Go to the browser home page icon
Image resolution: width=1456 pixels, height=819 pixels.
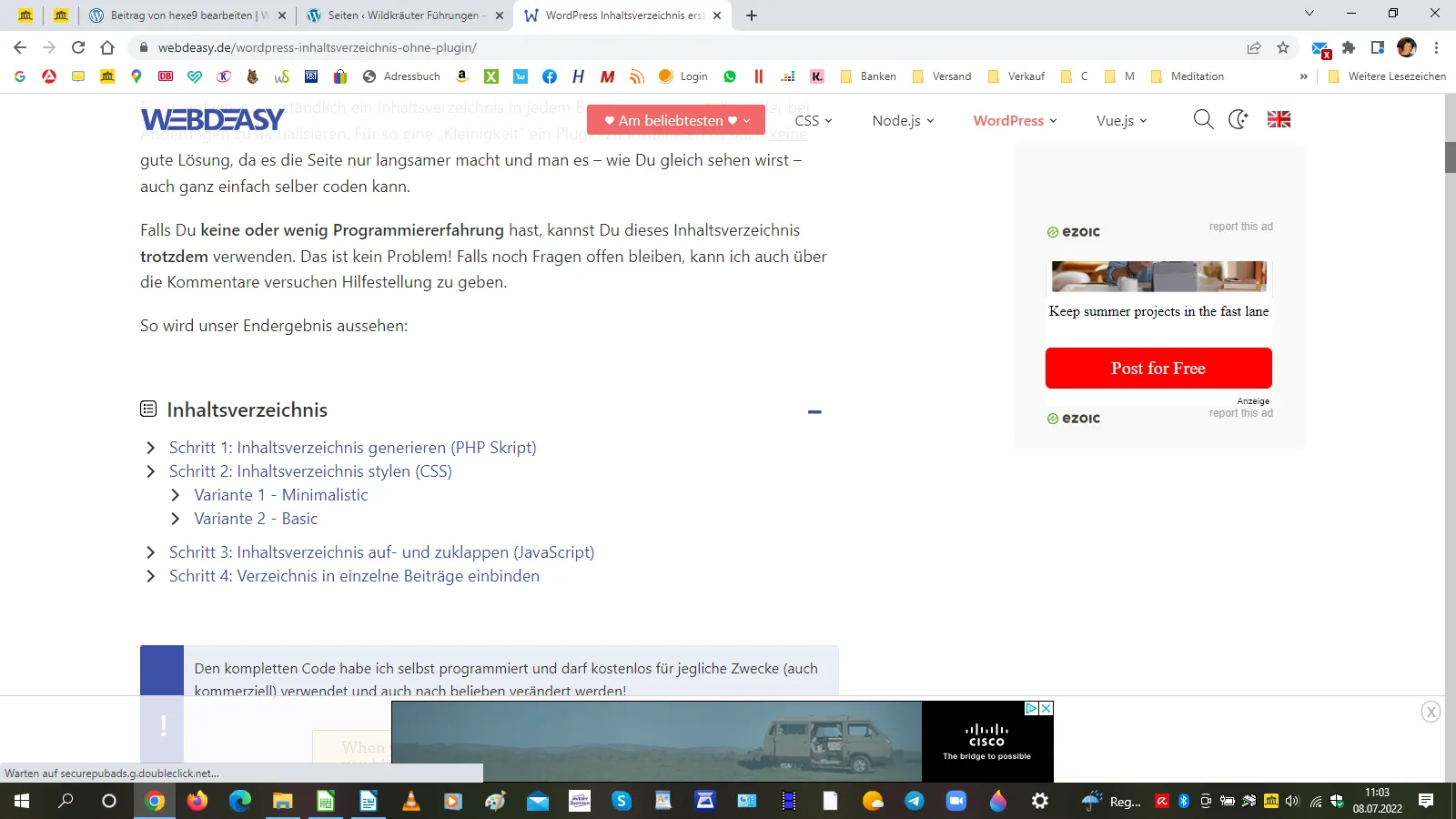click(107, 47)
